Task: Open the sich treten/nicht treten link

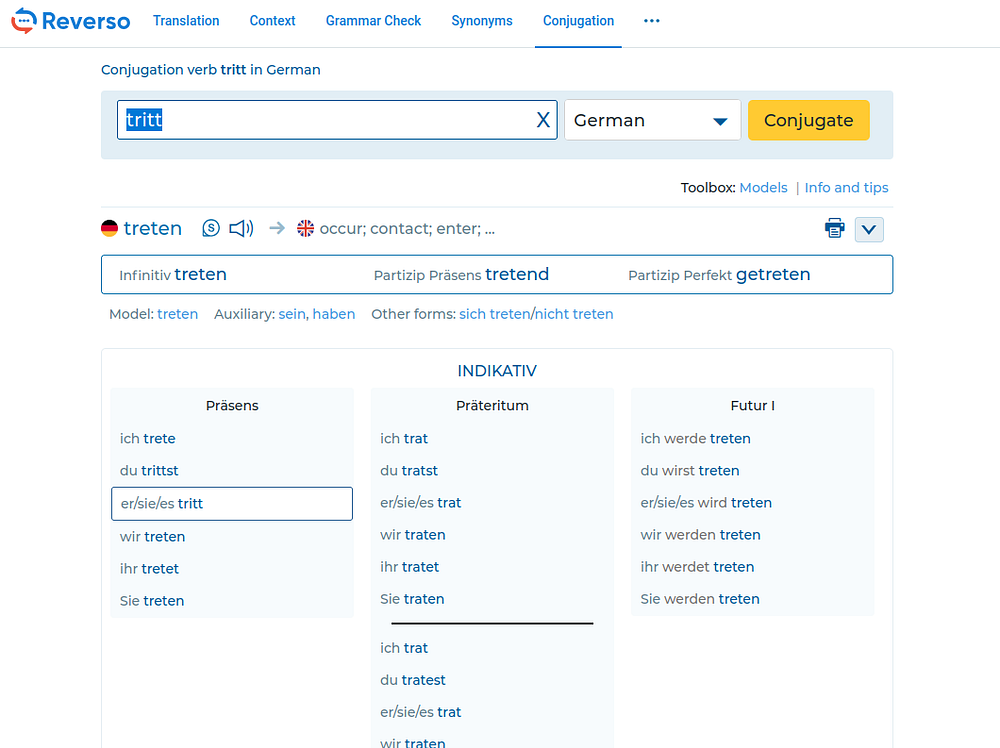Action: 536,314
